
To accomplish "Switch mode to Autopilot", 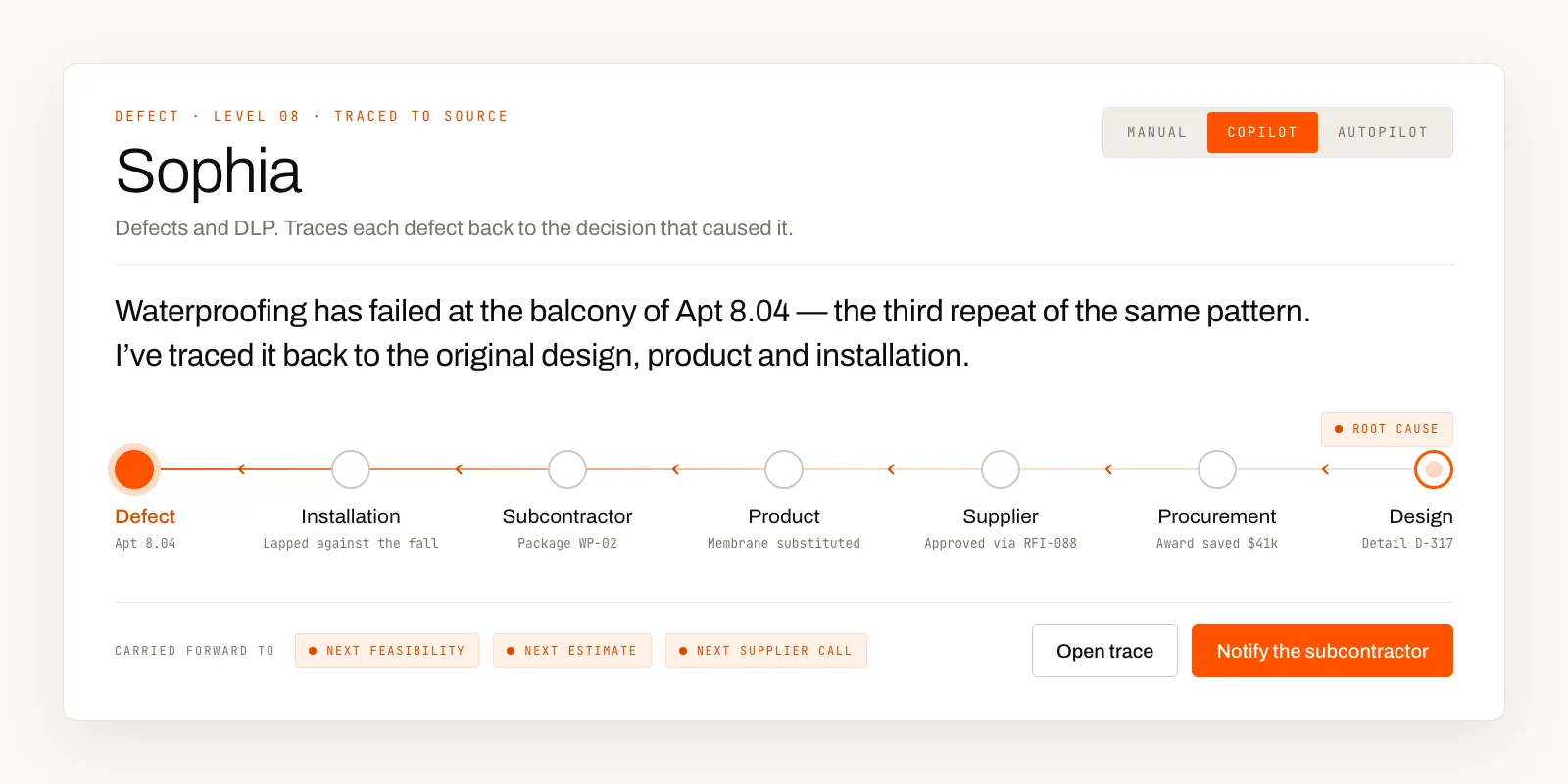I will 1383,132.
